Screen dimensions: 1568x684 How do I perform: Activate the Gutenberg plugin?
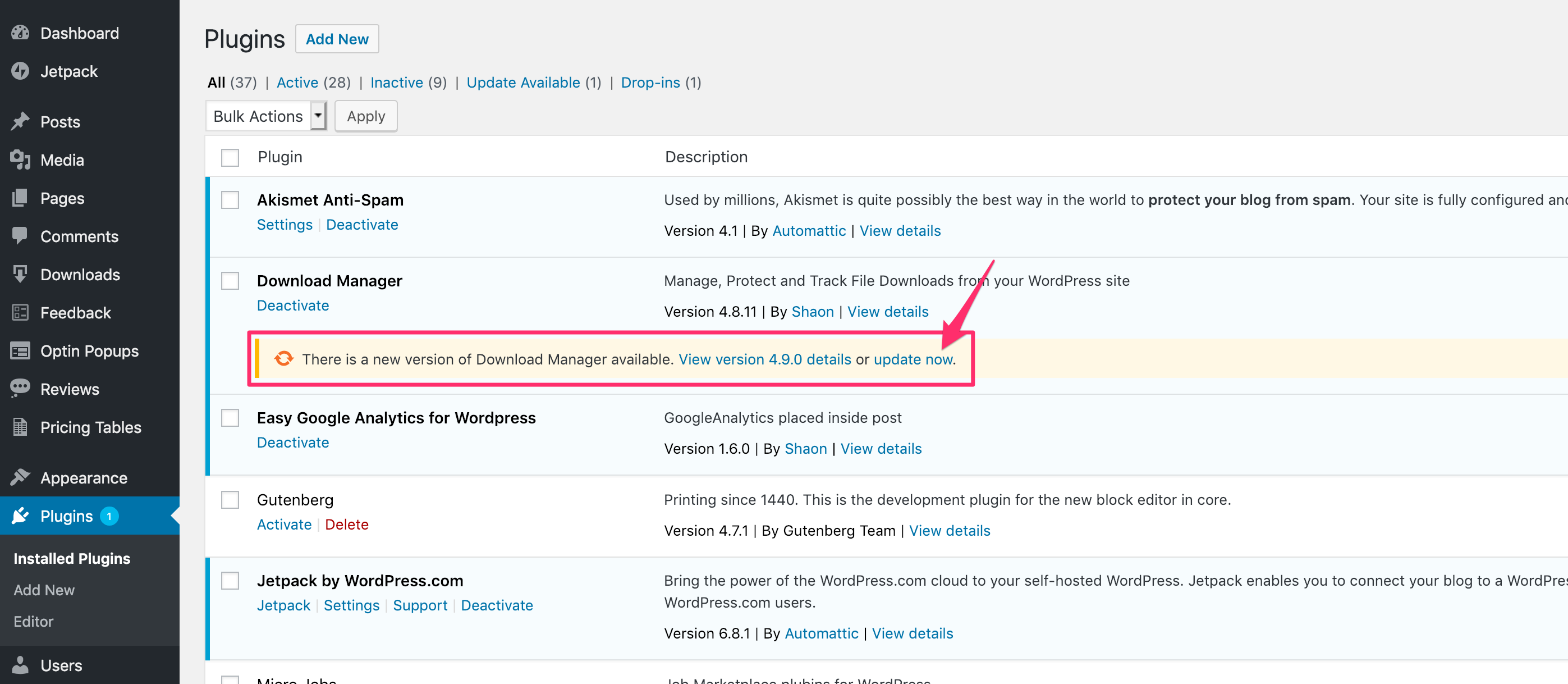coord(283,525)
